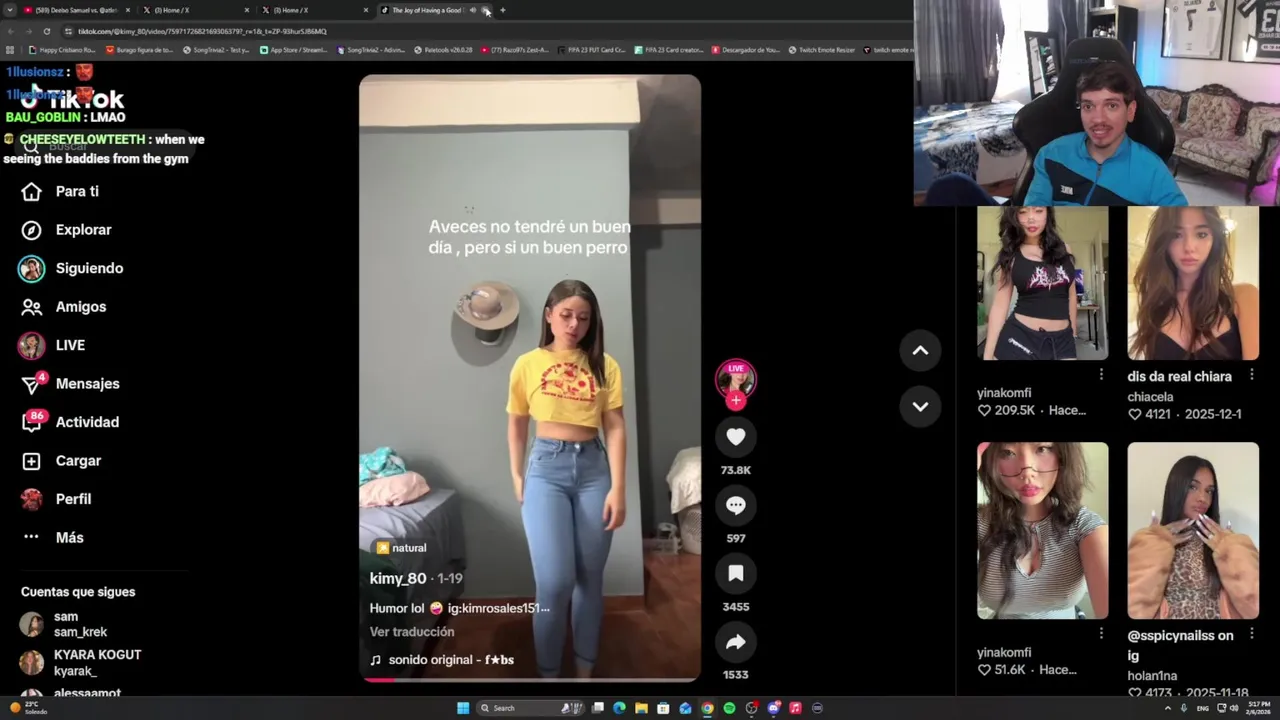1280x720 pixels.
Task: Open Descargador de You... bookmark
Action: click(x=745, y=49)
